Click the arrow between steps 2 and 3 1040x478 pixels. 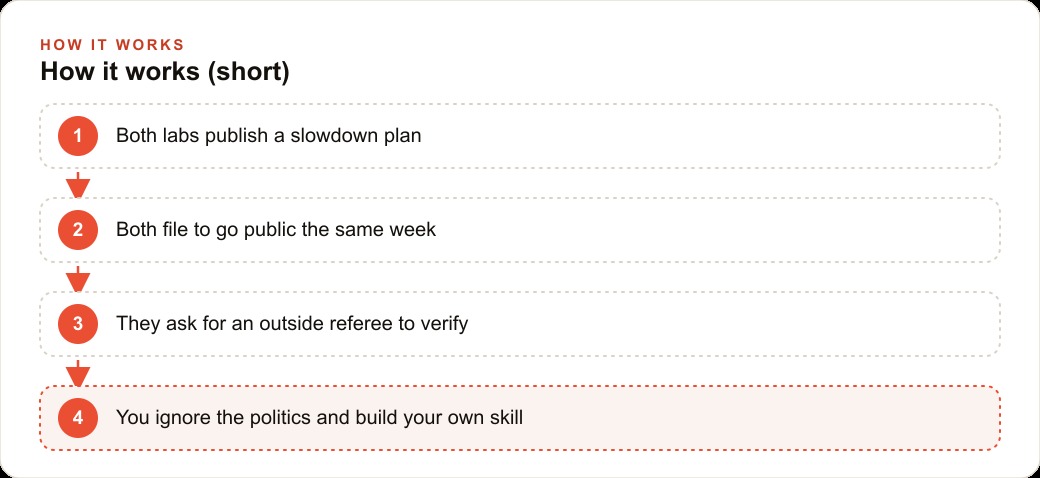pos(78,278)
